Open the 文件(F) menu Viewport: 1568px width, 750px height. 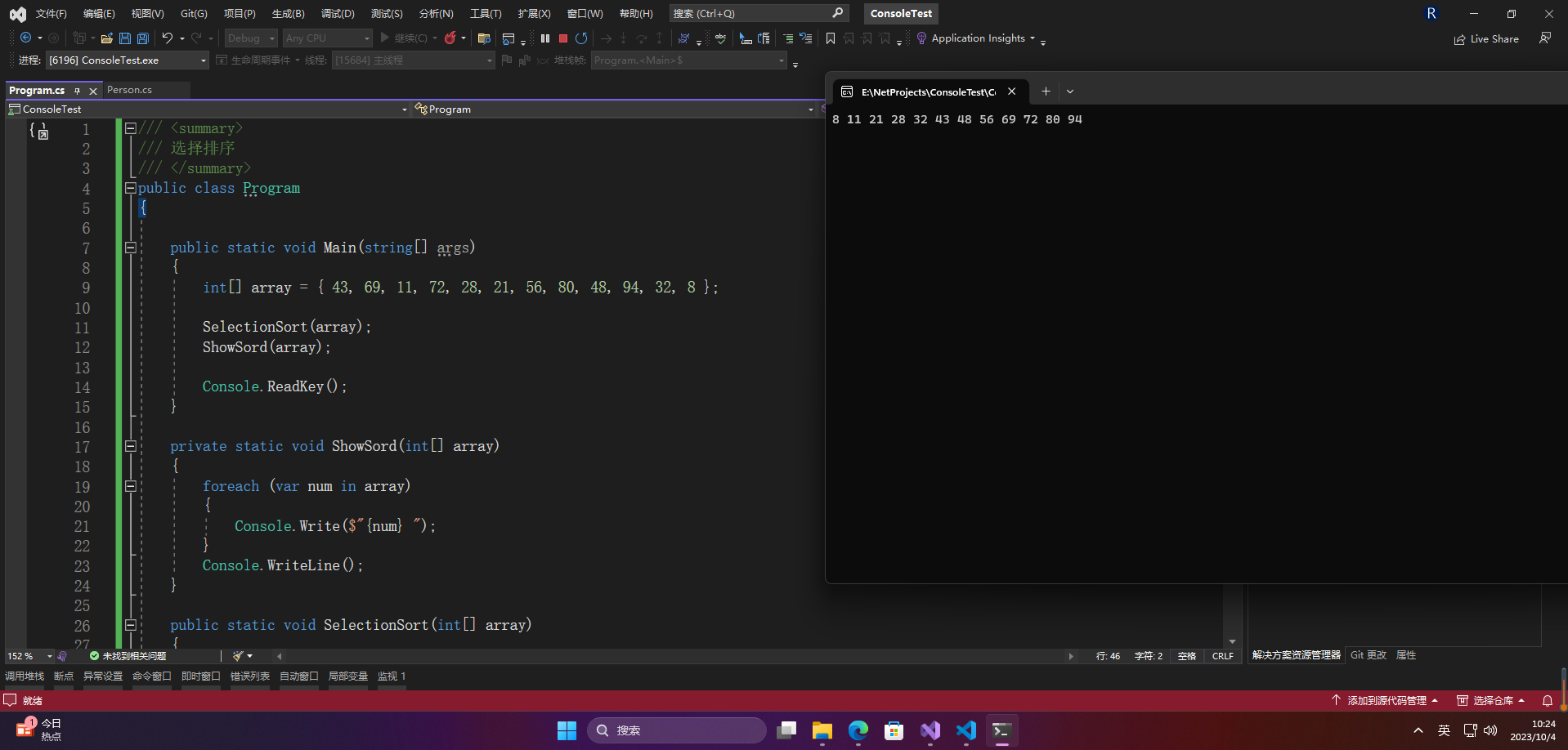pos(52,14)
